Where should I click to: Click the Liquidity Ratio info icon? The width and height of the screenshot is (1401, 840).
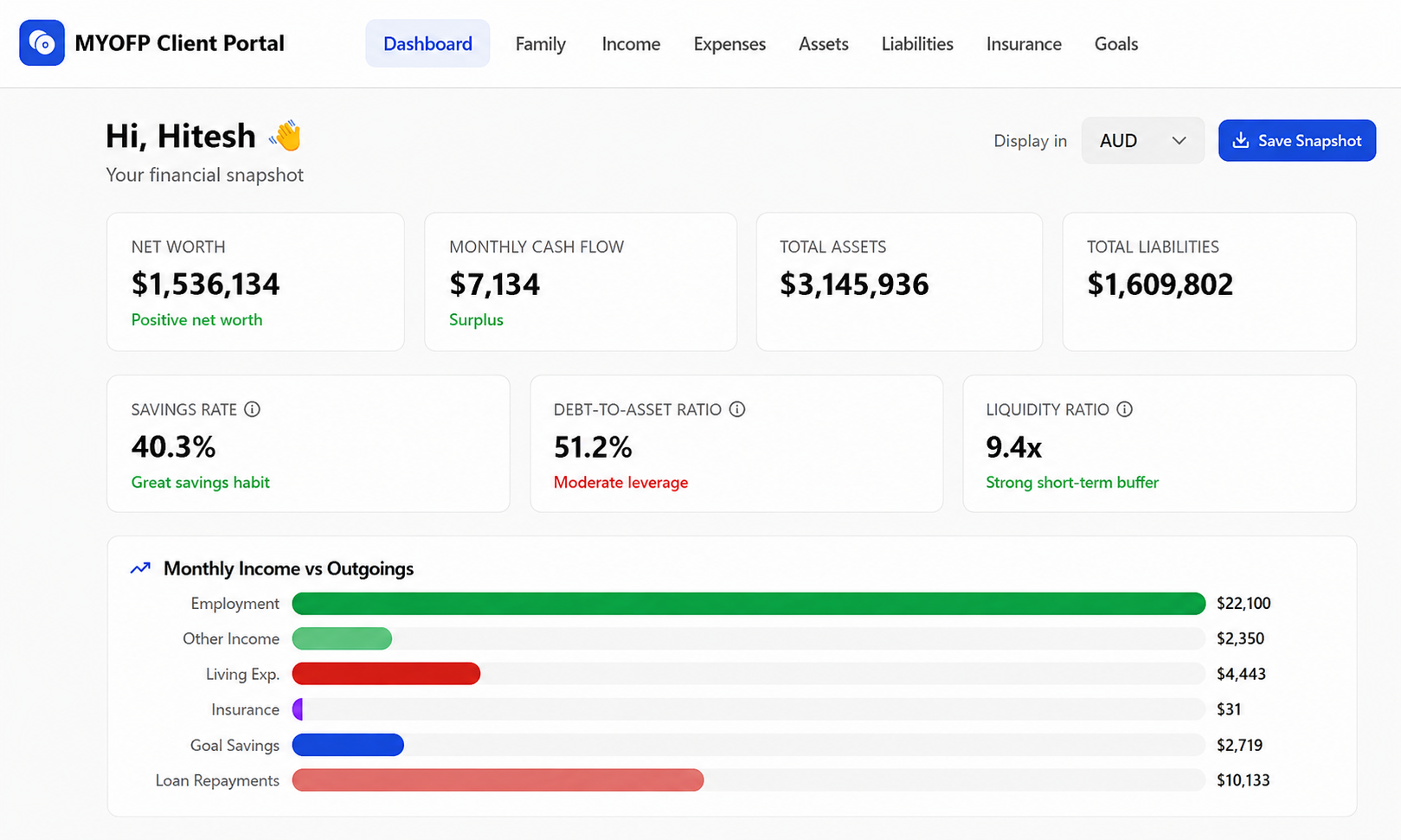pyautogui.click(x=1124, y=409)
